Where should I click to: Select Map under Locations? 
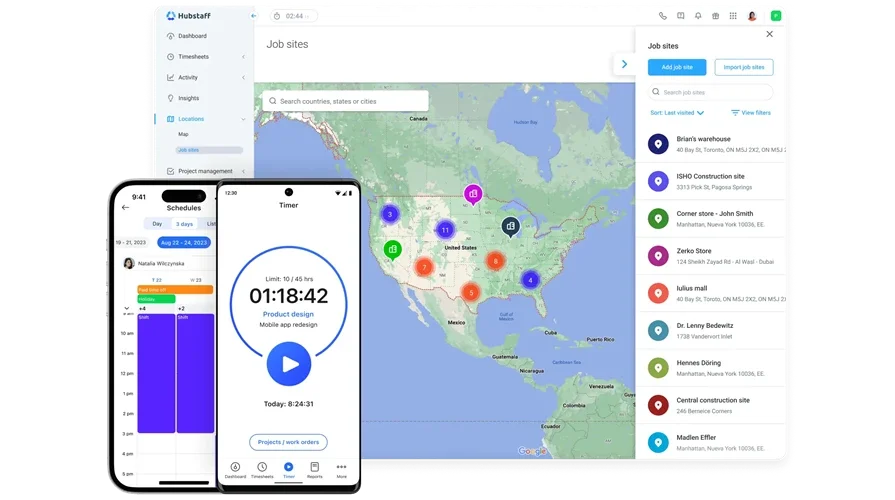coord(183,134)
